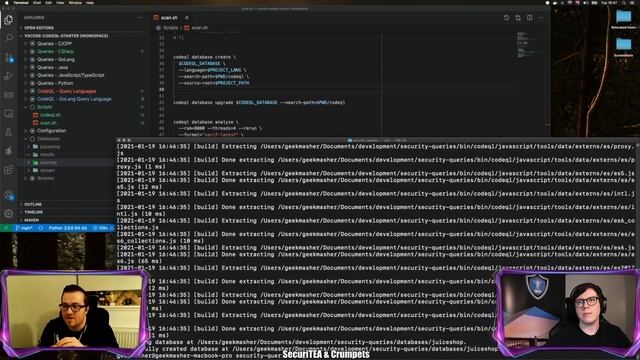Expand Queries - GoLang folder
This screenshot has width=640, height=360.
[x=84, y=60]
